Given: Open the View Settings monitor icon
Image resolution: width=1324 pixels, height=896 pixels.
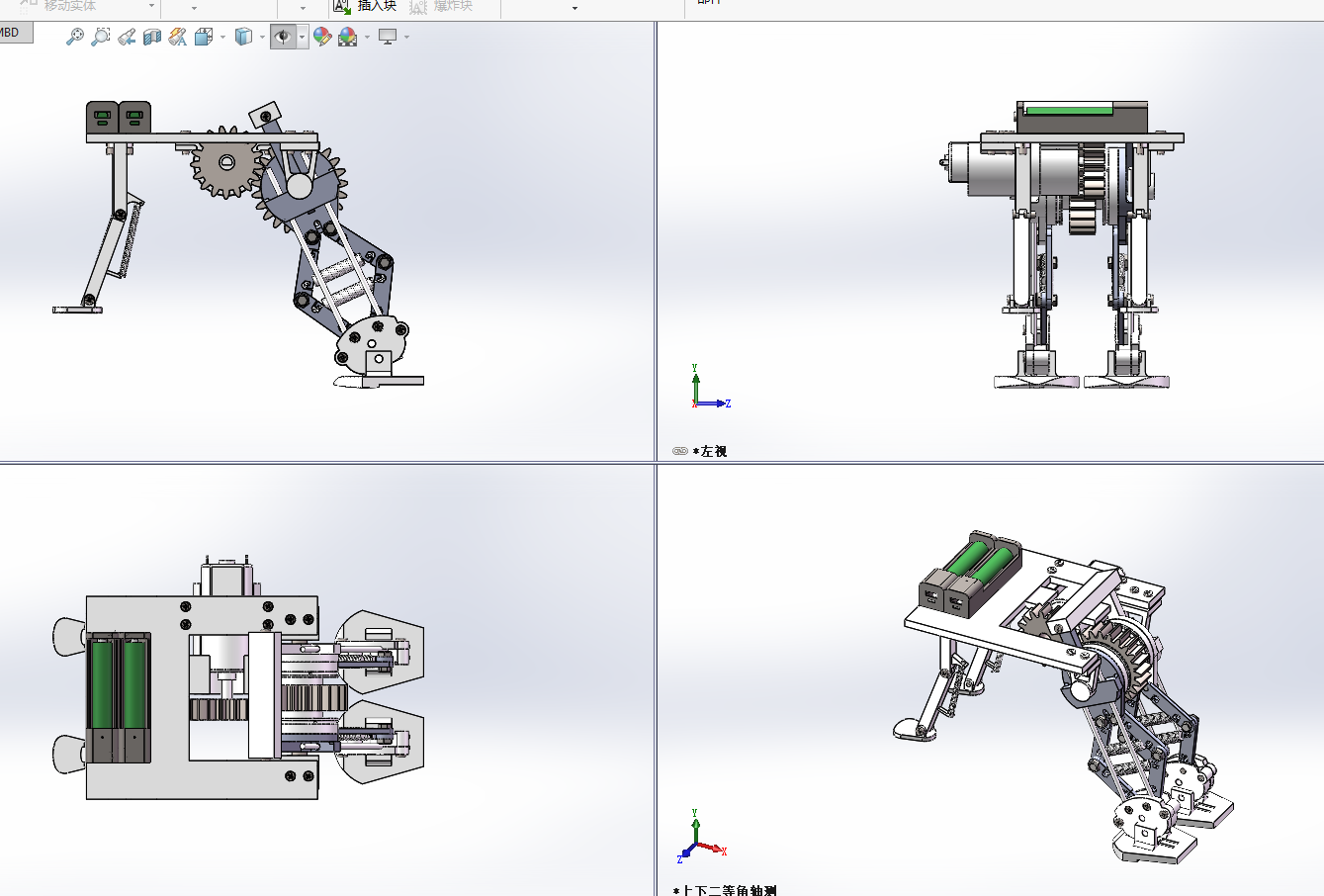Looking at the screenshot, I should pos(388,37).
